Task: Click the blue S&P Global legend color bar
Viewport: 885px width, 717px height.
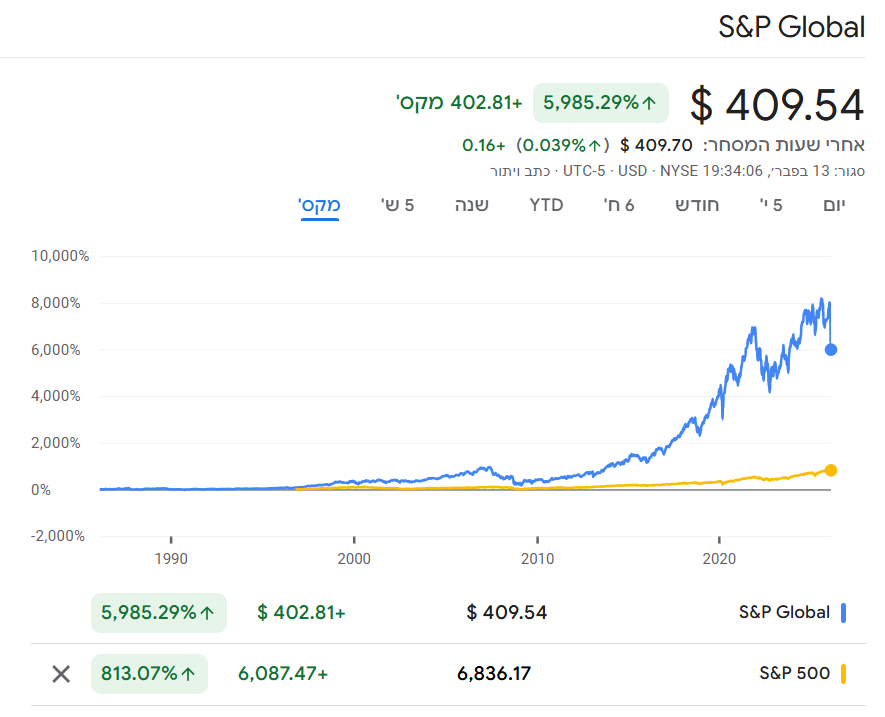Action: point(844,613)
